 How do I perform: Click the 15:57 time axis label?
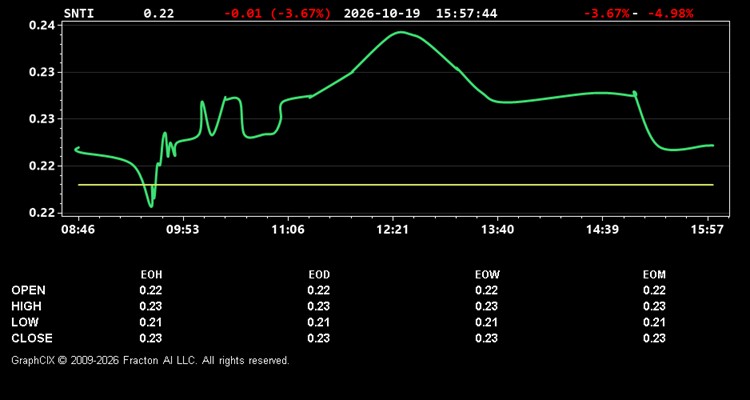pos(707,230)
